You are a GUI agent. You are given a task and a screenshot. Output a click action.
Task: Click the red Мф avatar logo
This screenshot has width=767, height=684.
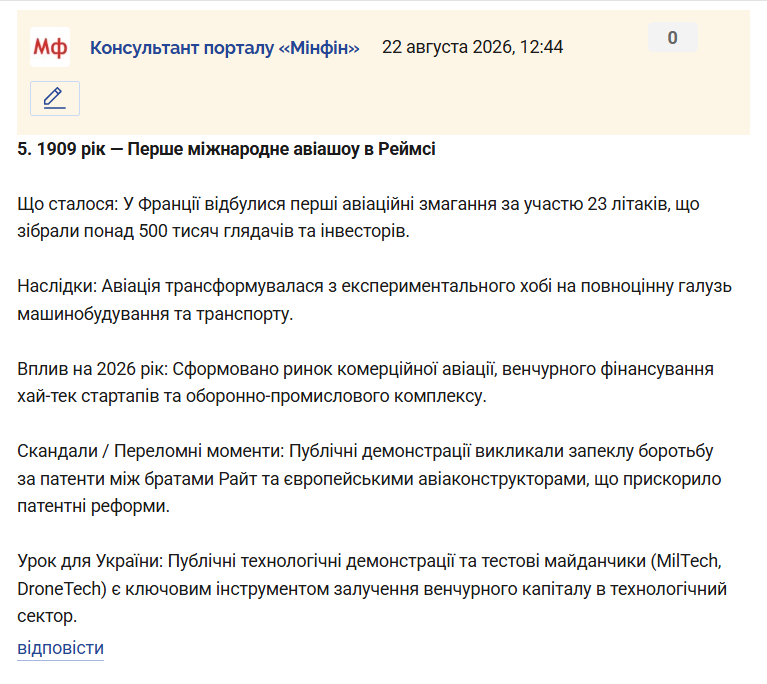(x=49, y=47)
